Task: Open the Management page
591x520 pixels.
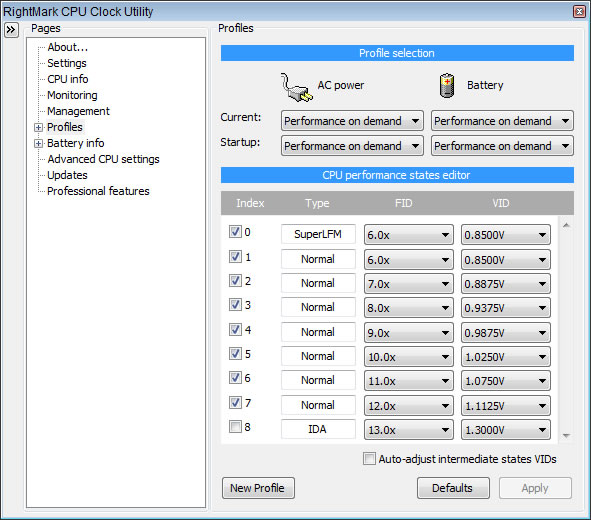Action: coord(78,111)
